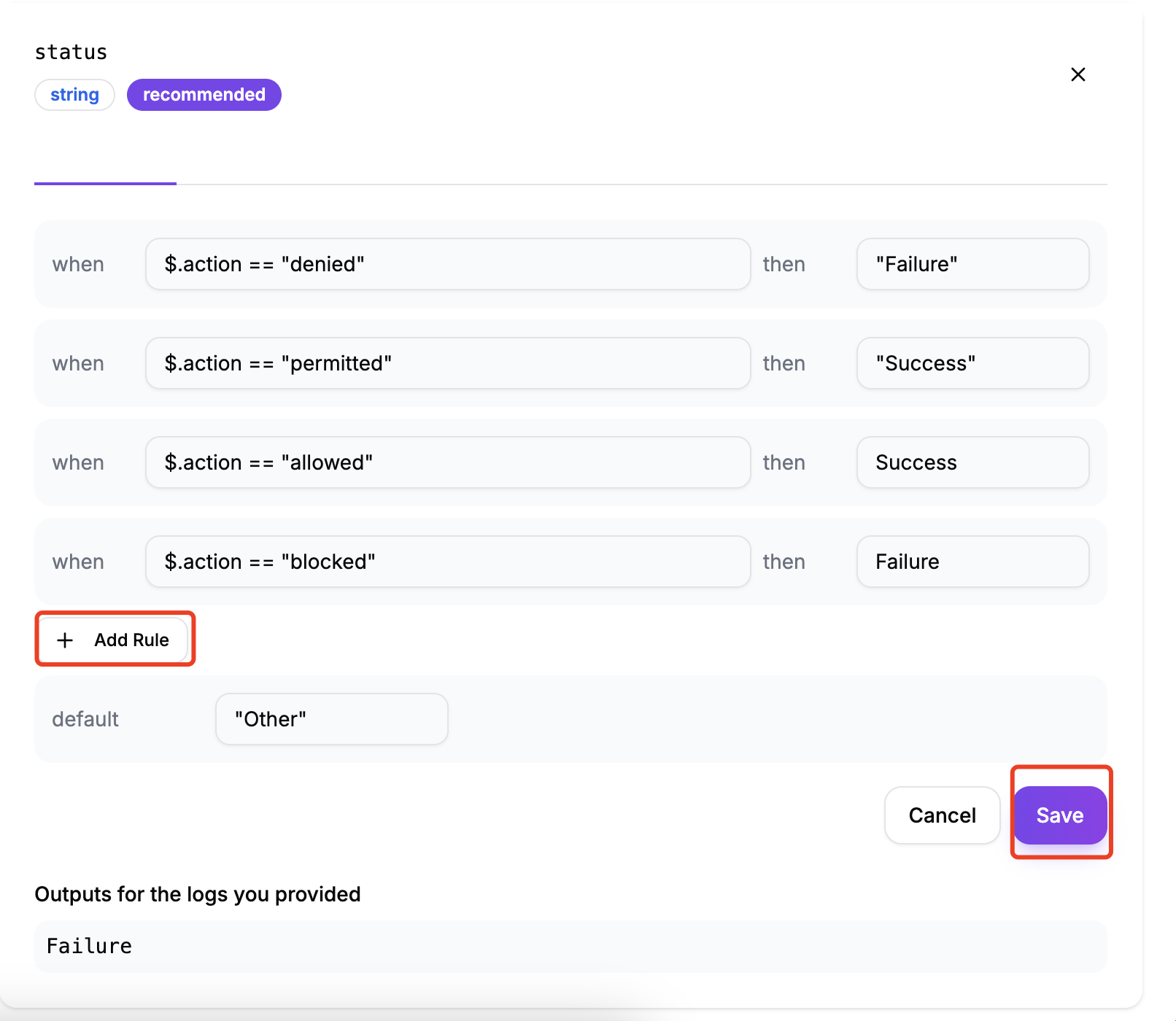The image size is (1176, 1021).
Task: Click the blue string type badge
Action: point(74,95)
